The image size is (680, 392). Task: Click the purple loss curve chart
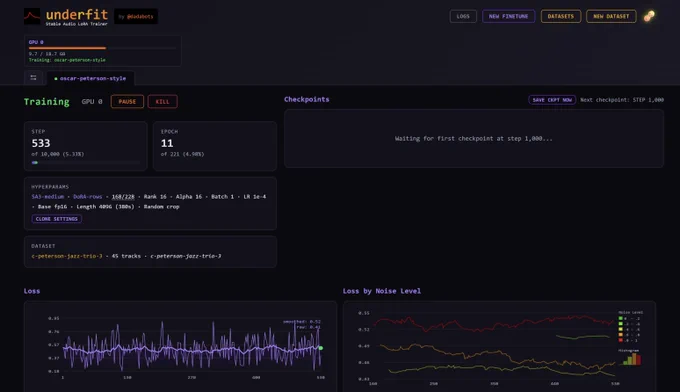pyautogui.click(x=192, y=347)
